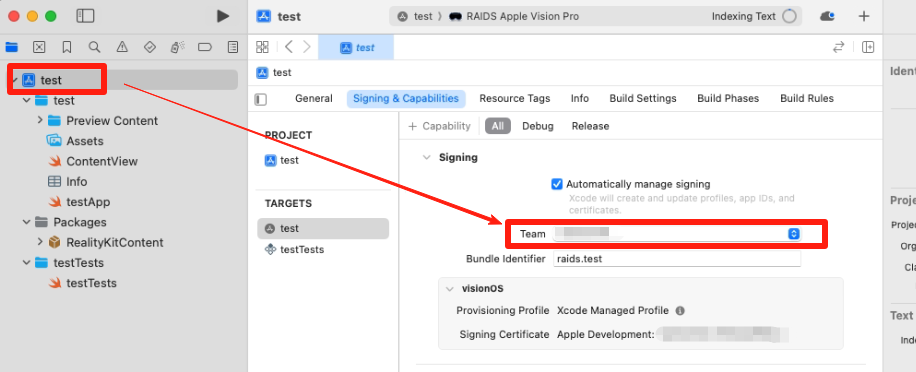The width and height of the screenshot is (916, 372).
Task: Select the Signing & Capabilities tab
Action: [x=406, y=99]
